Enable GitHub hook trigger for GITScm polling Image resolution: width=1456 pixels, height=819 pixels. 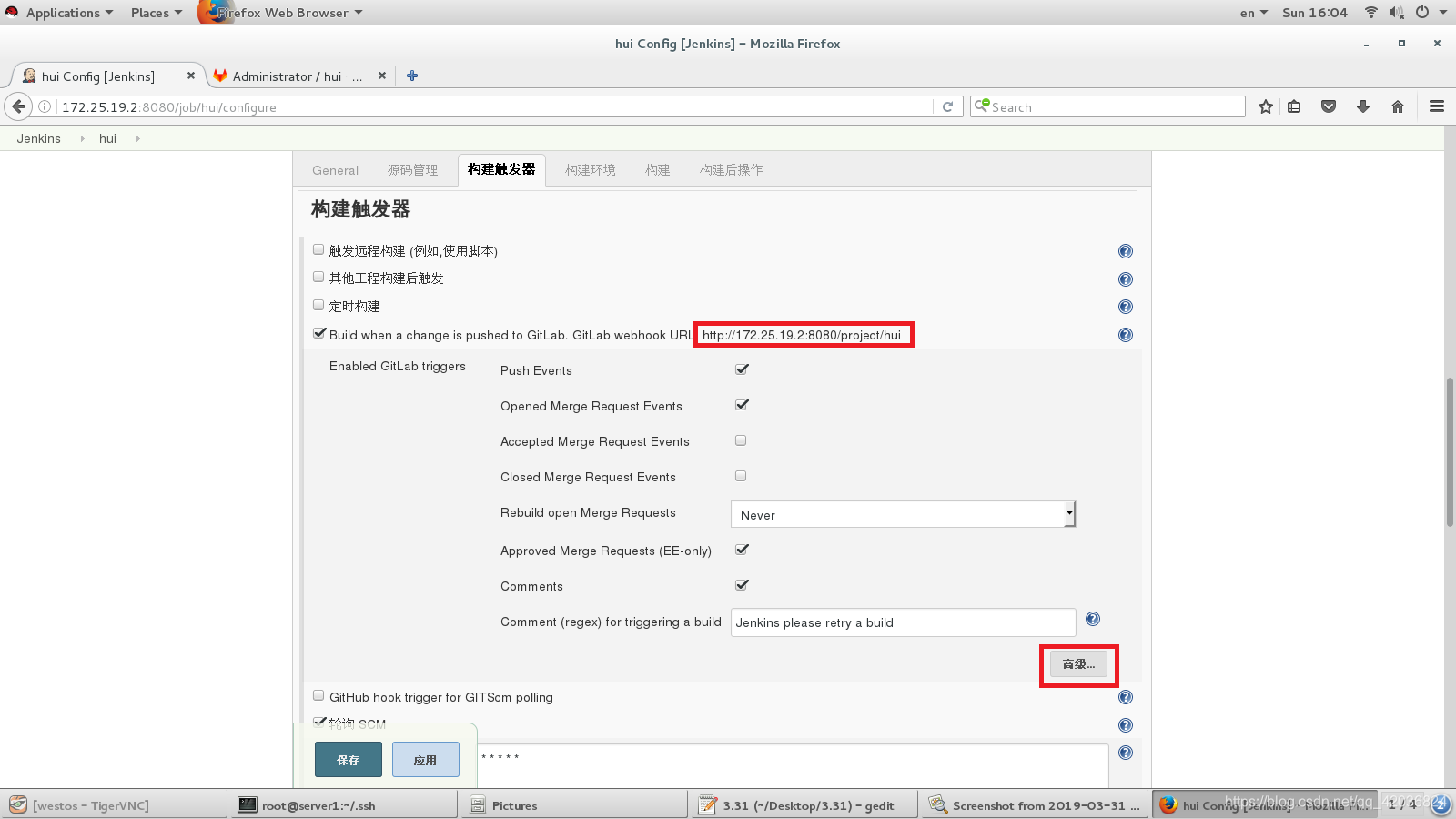318,695
